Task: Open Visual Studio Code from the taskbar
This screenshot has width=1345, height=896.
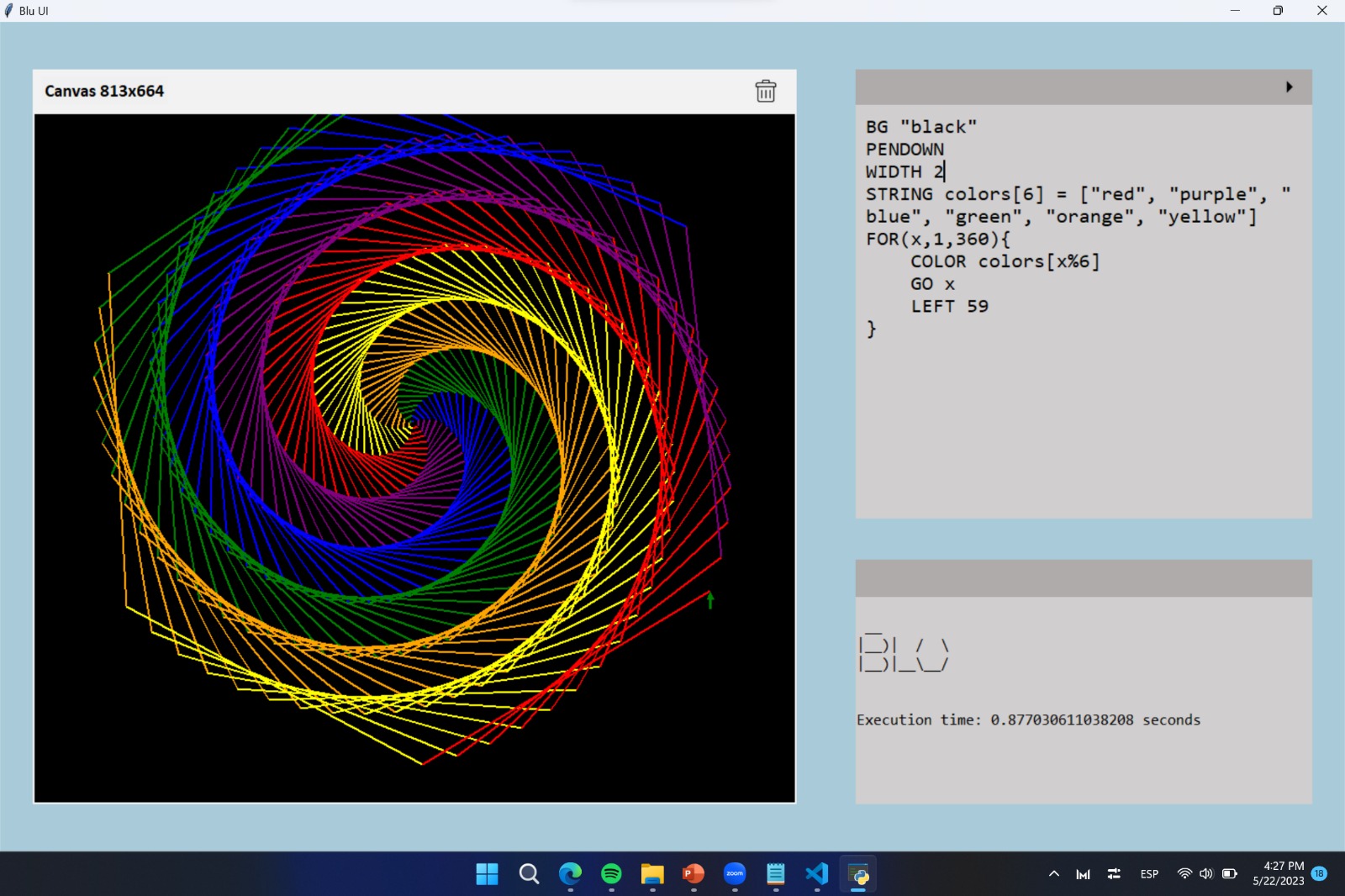Action: (817, 874)
